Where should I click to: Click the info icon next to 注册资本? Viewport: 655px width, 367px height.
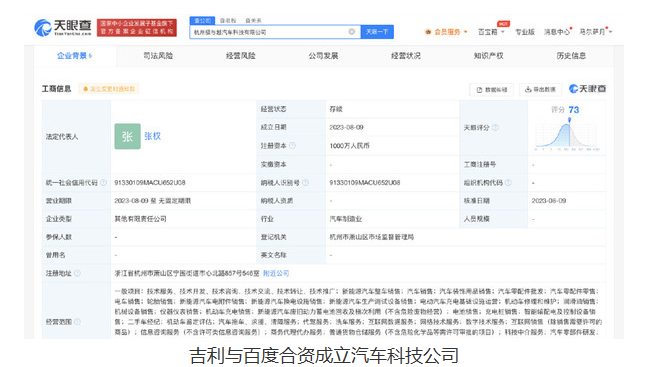click(292, 145)
